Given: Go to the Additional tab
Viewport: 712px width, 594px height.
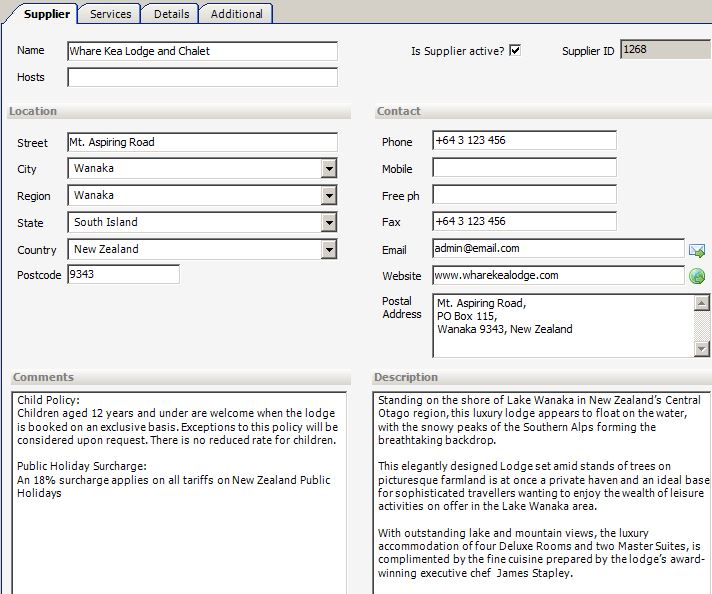Looking at the screenshot, I should (237, 14).
